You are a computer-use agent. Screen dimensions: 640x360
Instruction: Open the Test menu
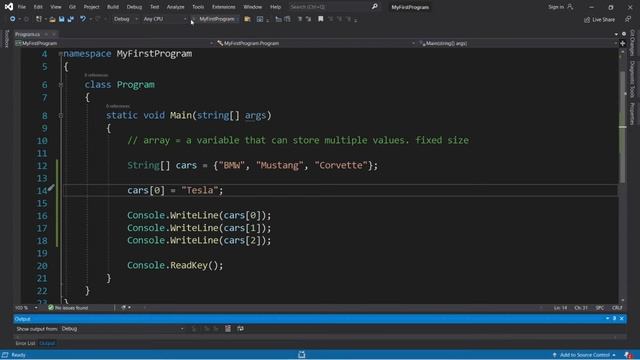(154, 7)
